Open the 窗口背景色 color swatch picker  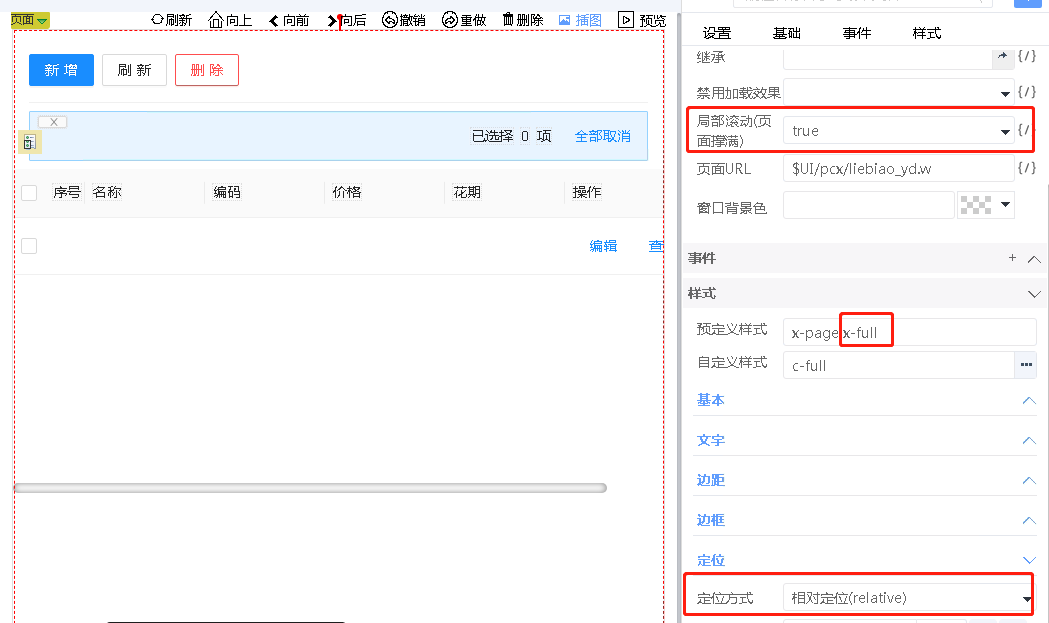(985, 205)
